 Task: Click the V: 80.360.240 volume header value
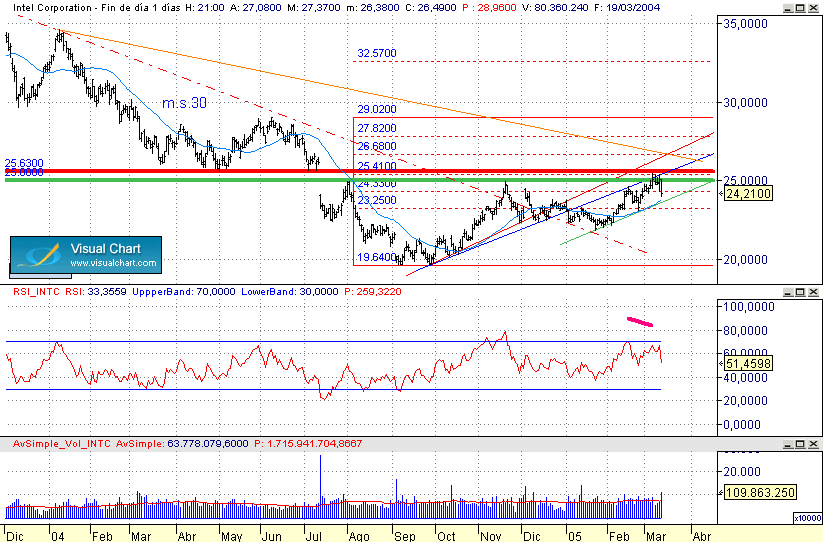(x=555, y=8)
